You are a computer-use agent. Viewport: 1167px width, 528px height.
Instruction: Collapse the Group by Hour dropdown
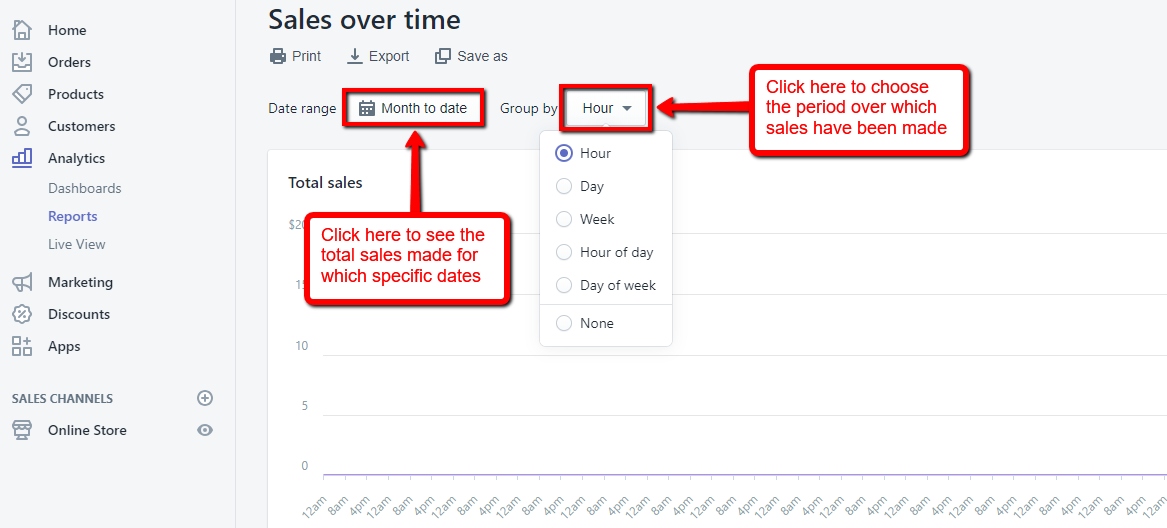(607, 108)
